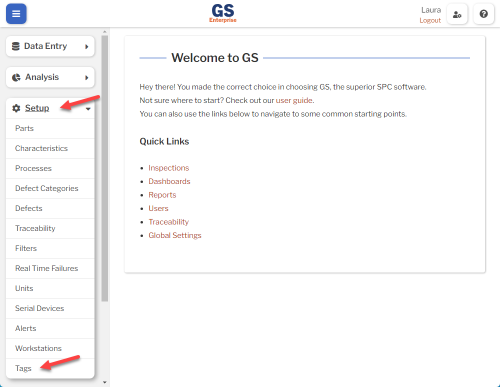
Task: Expand the Data Entry arrow
Action: click(87, 47)
